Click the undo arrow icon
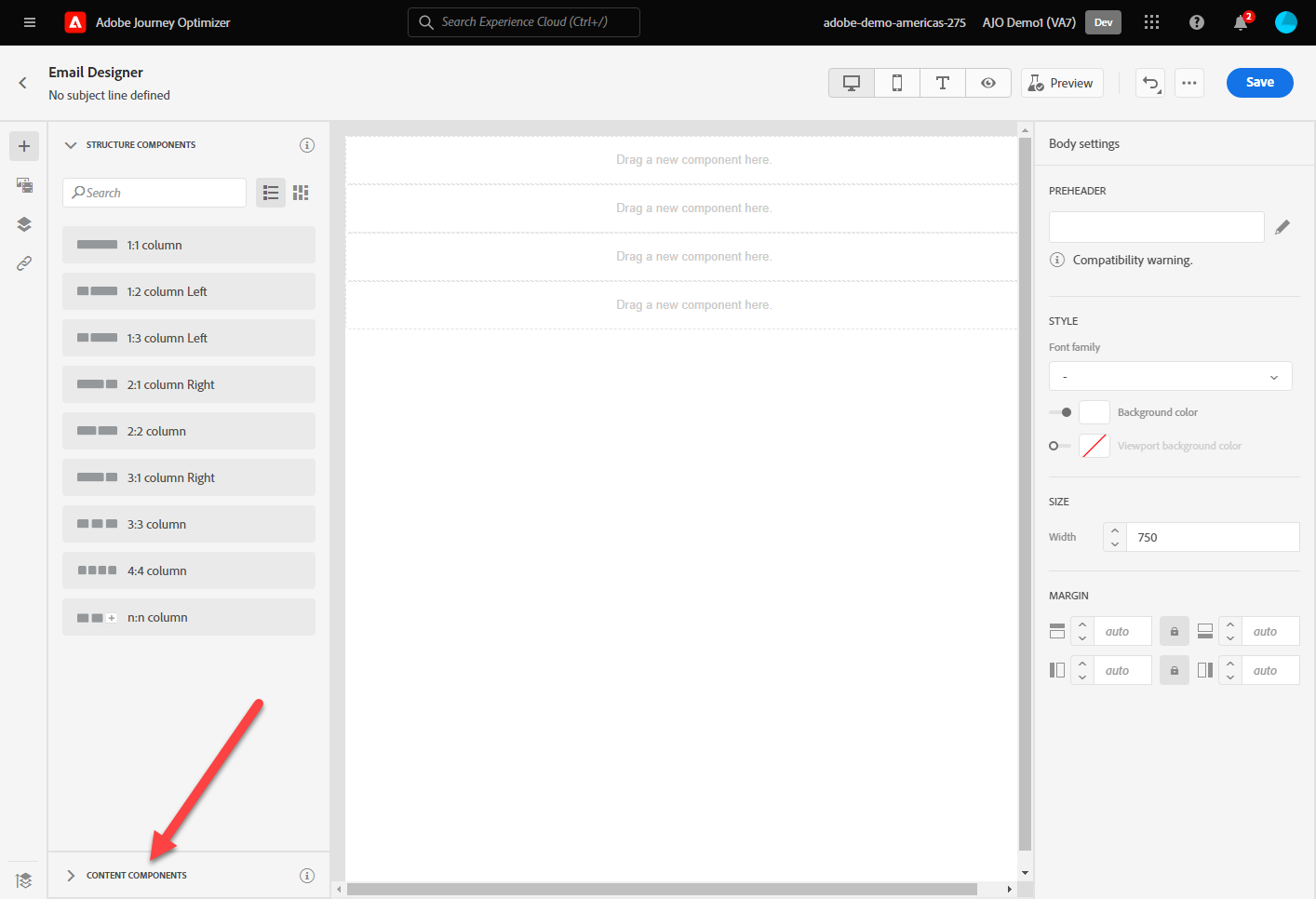The image size is (1316, 899). click(1150, 83)
